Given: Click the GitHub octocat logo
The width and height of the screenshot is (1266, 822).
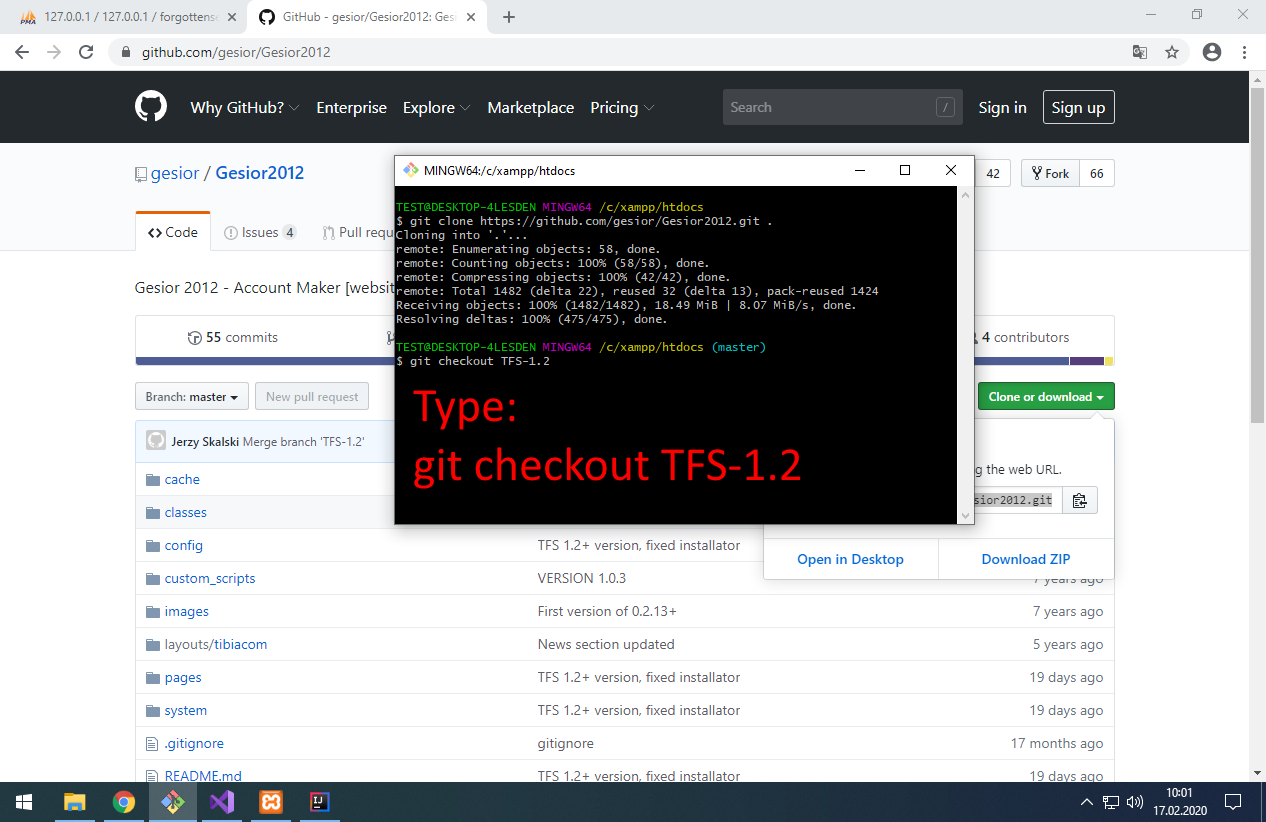Looking at the screenshot, I should [x=150, y=106].
